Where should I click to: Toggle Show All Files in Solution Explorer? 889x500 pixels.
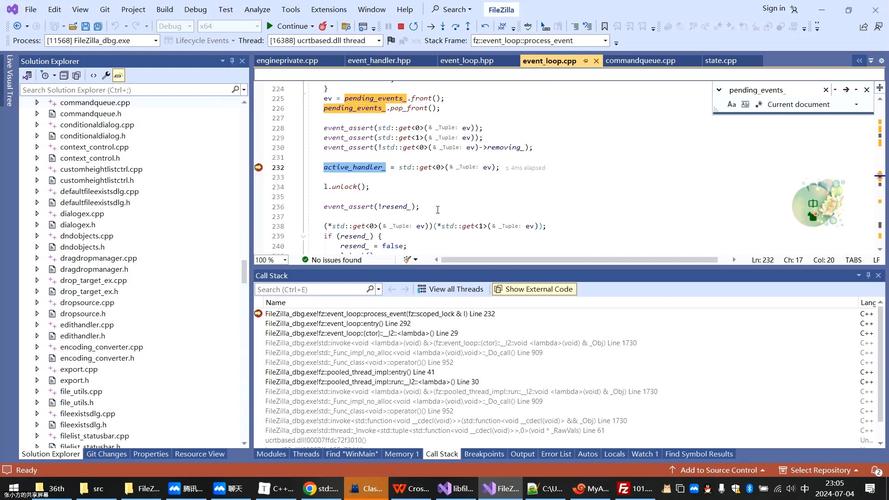point(77,75)
